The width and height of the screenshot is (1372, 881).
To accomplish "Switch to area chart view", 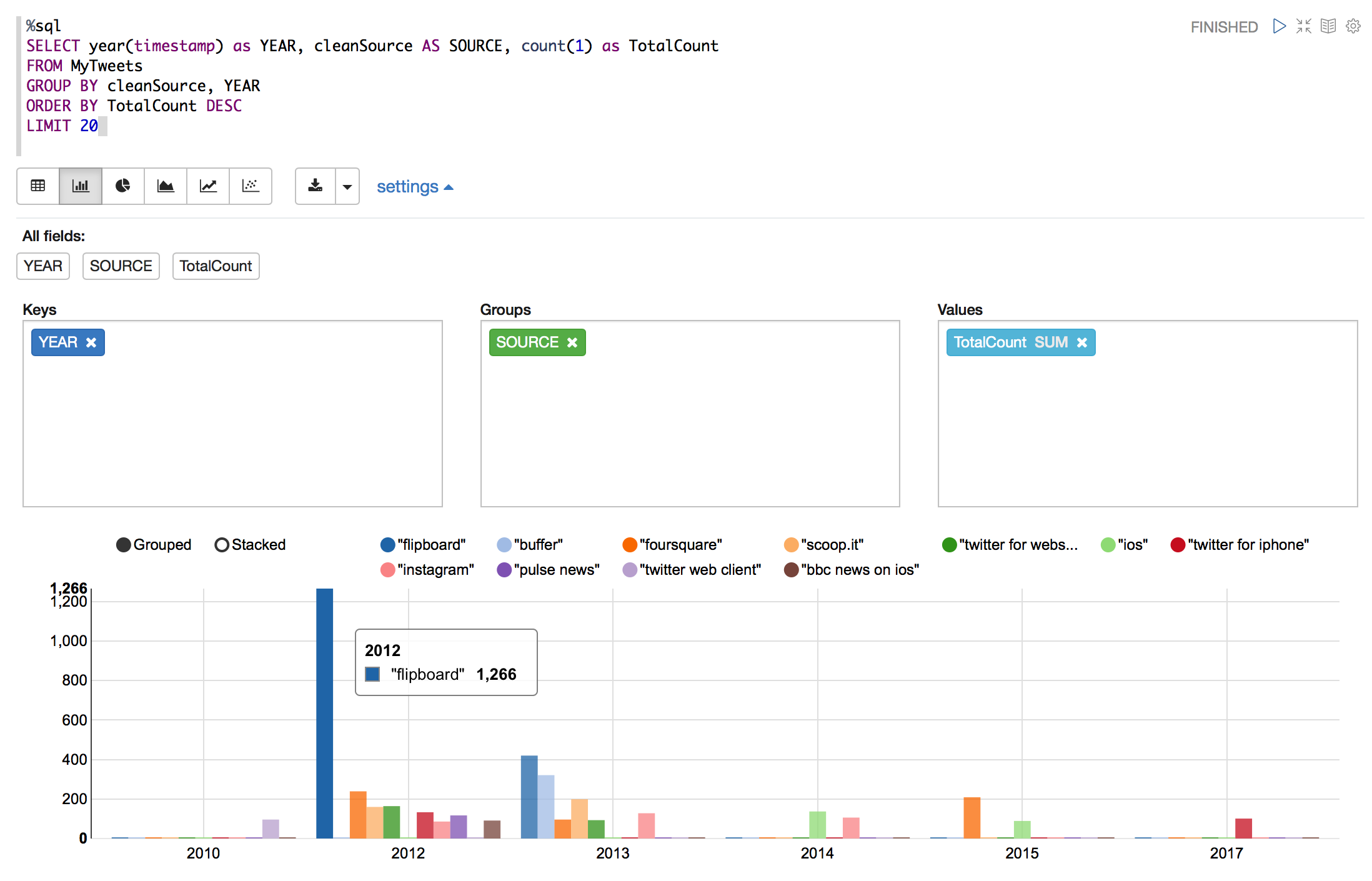I will pos(166,186).
